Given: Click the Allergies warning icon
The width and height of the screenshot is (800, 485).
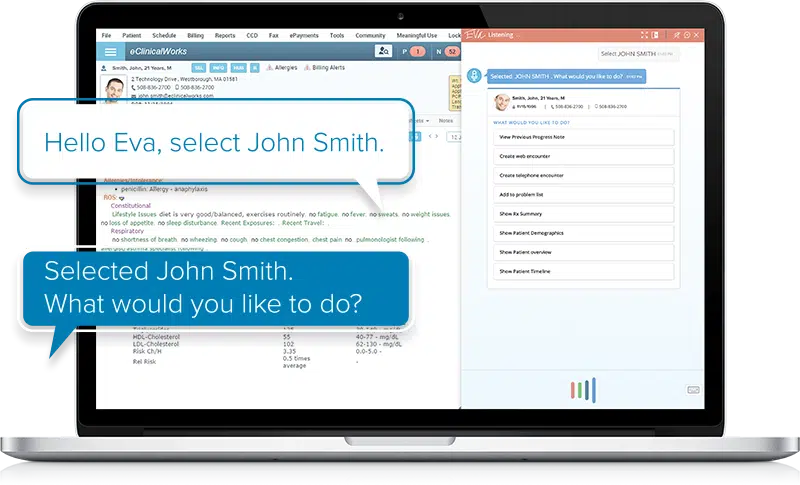Looking at the screenshot, I should coord(270,67).
